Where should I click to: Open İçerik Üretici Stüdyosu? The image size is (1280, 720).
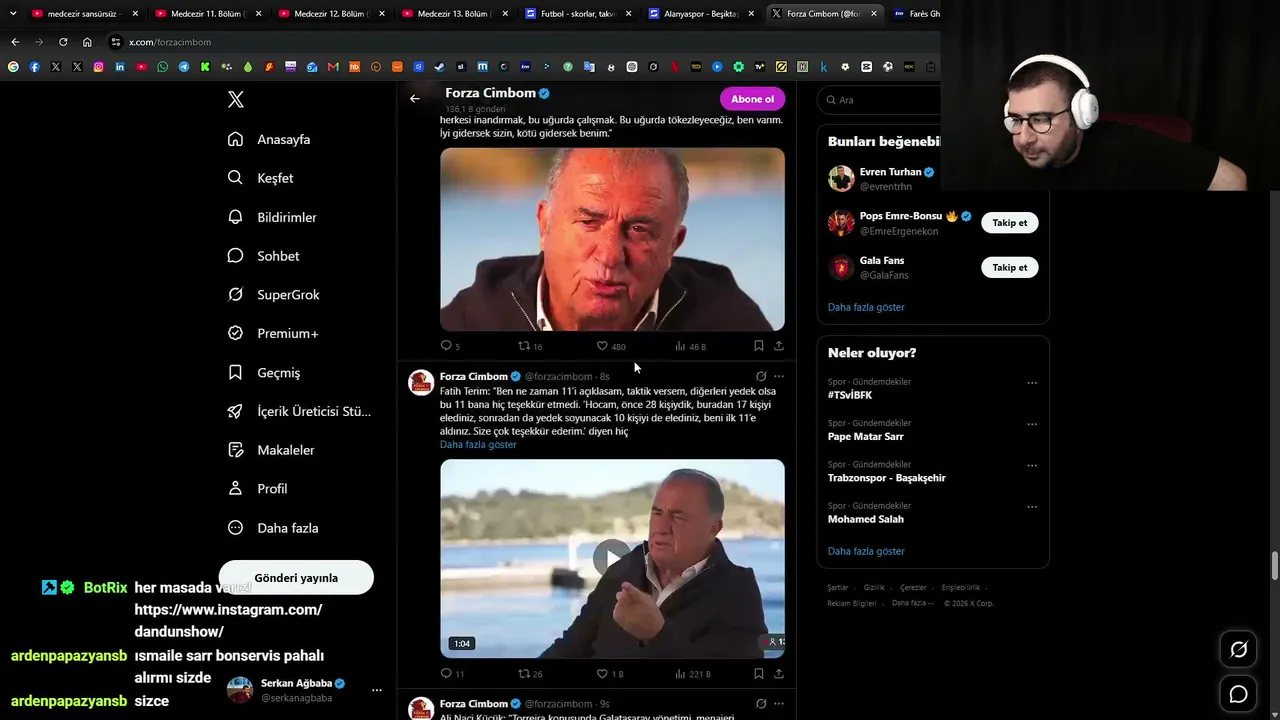299,411
